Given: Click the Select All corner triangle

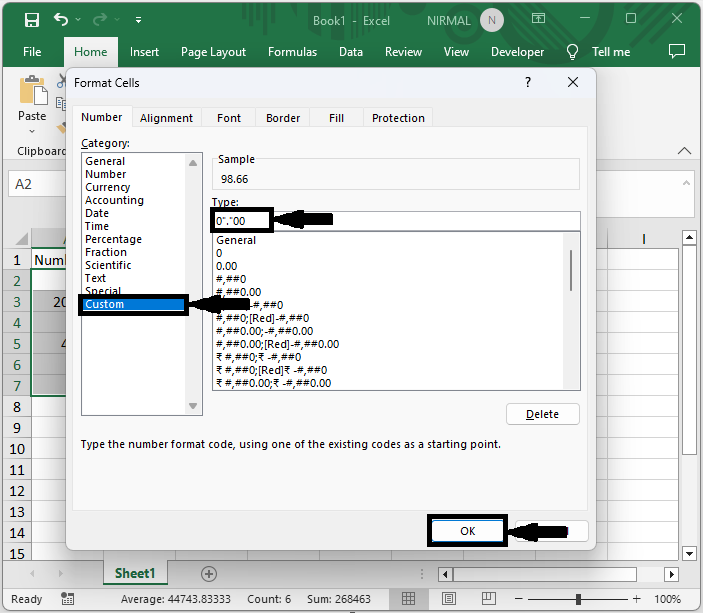Looking at the screenshot, I should pos(21,238).
